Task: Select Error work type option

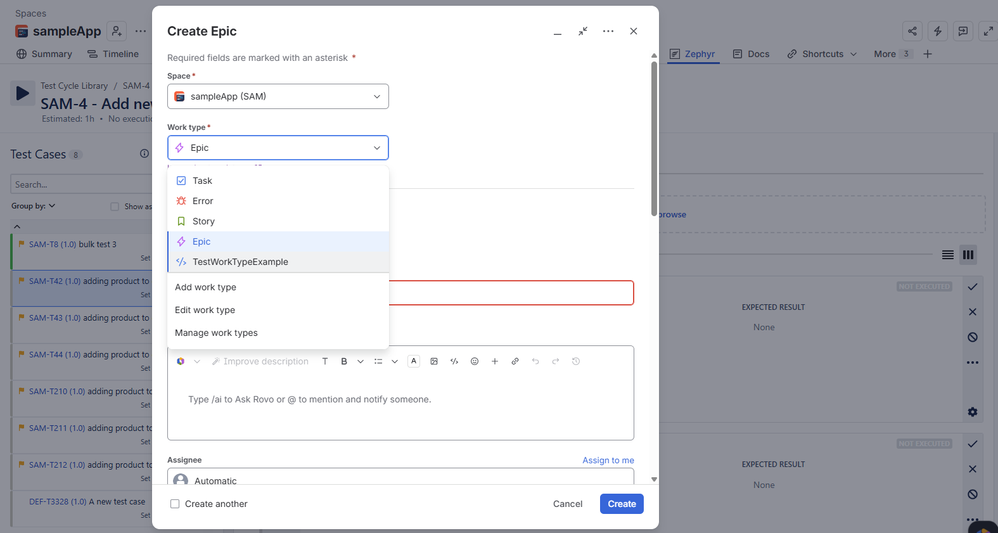Action: [x=278, y=201]
